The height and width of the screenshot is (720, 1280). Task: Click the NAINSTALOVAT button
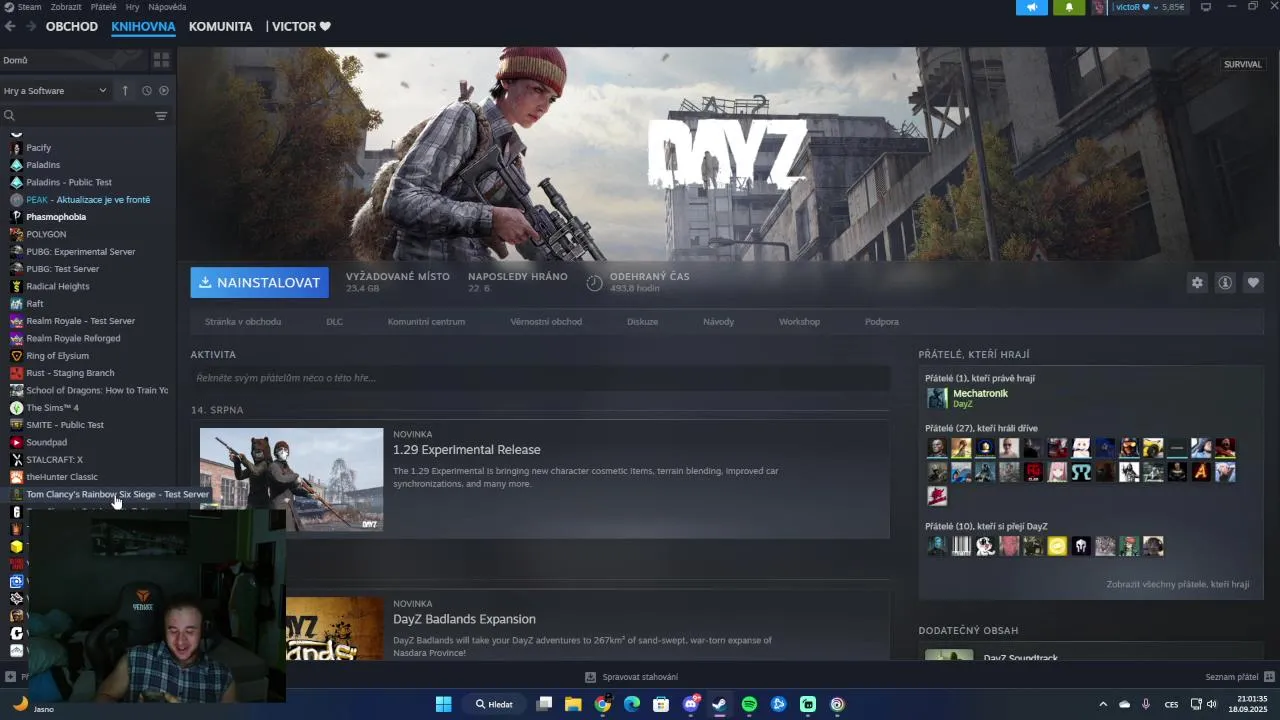point(260,283)
